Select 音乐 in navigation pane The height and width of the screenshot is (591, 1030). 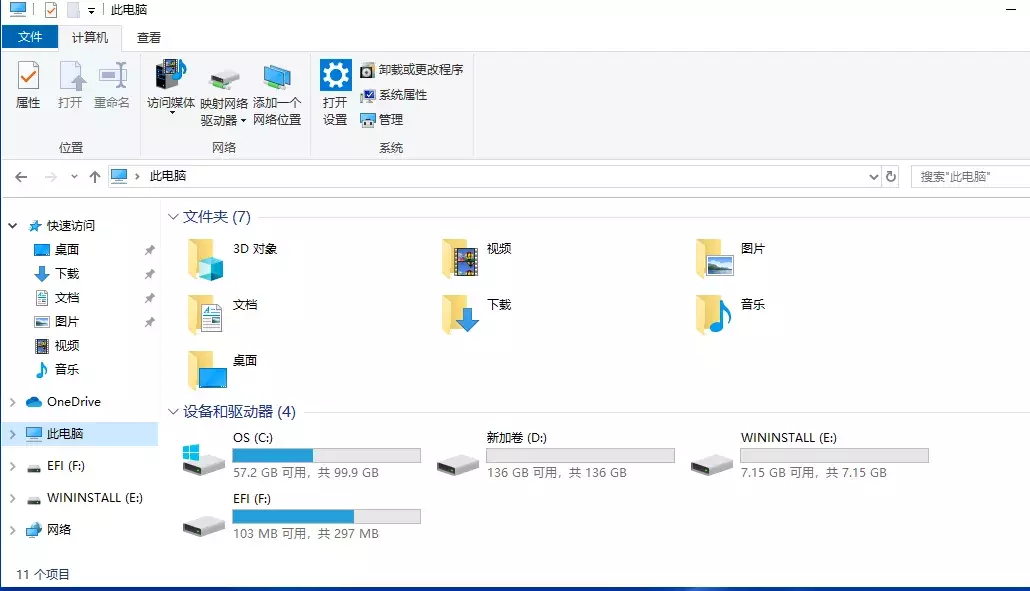tap(56, 370)
